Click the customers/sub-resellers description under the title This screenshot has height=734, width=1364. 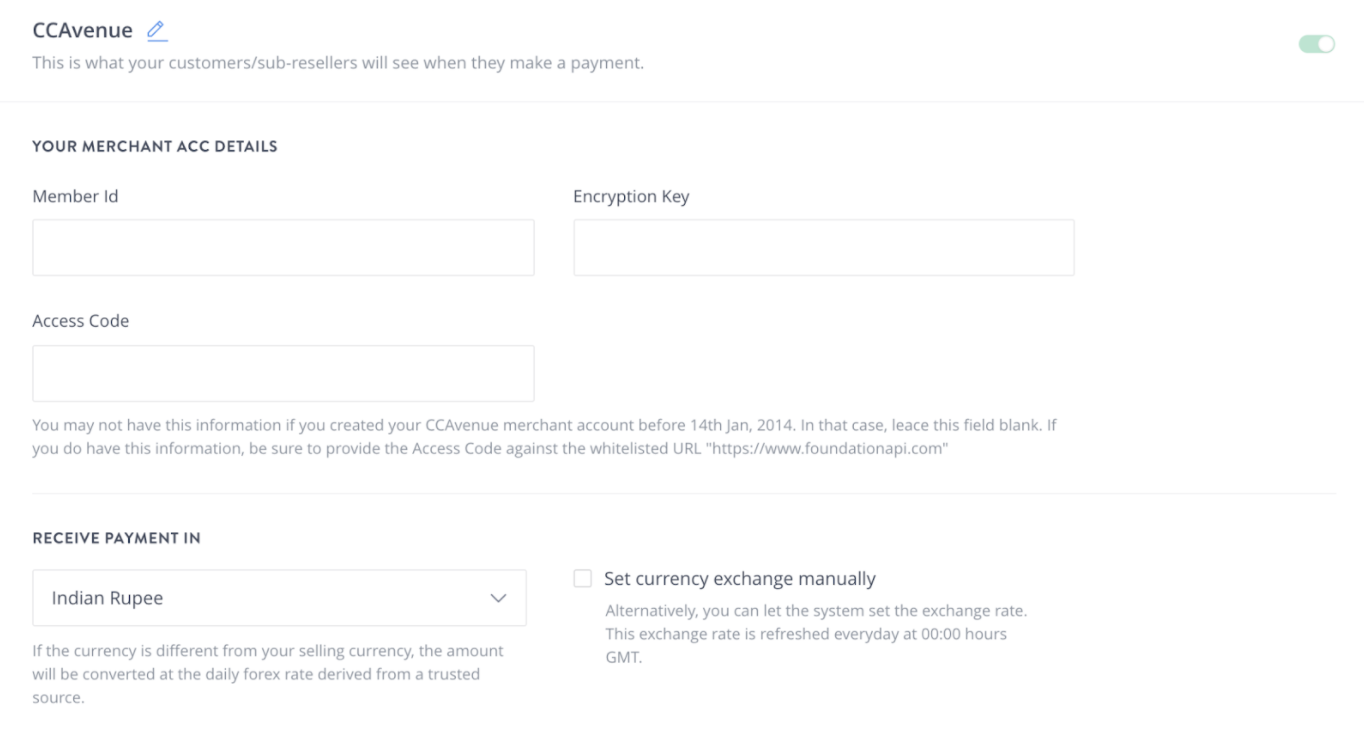pyautogui.click(x=338, y=65)
